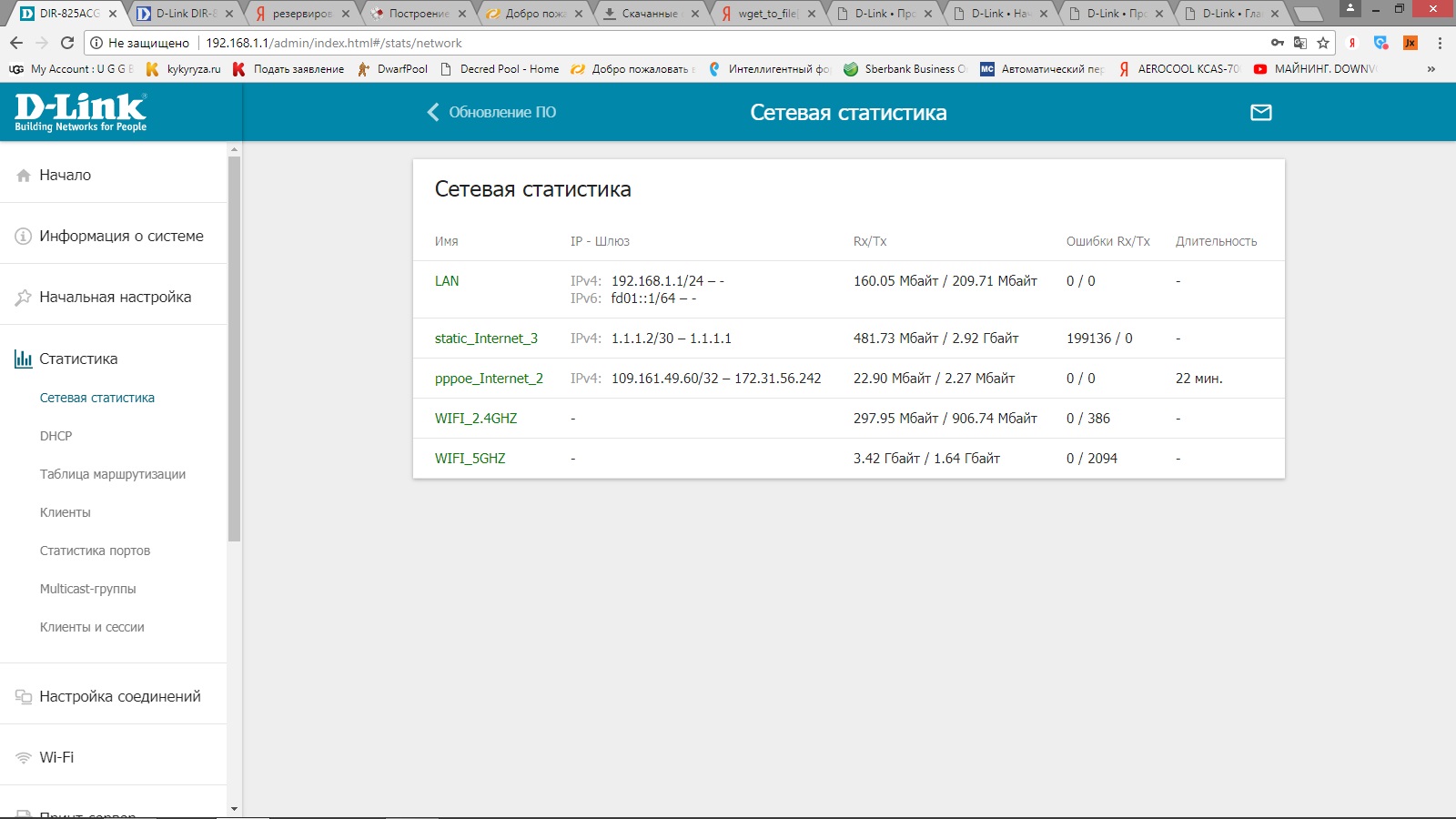Open the pppoe_Internet_2 connection link
Viewport: 1456px width, 819px height.
tap(489, 379)
